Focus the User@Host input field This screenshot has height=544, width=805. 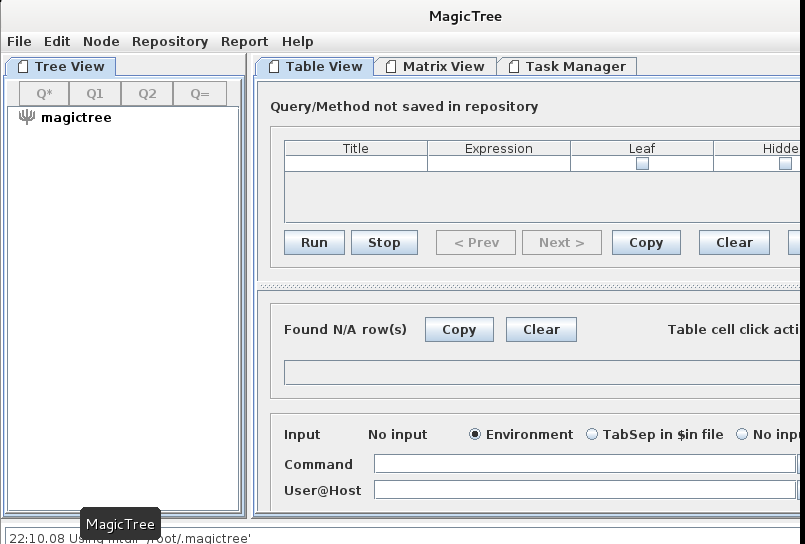coord(585,490)
